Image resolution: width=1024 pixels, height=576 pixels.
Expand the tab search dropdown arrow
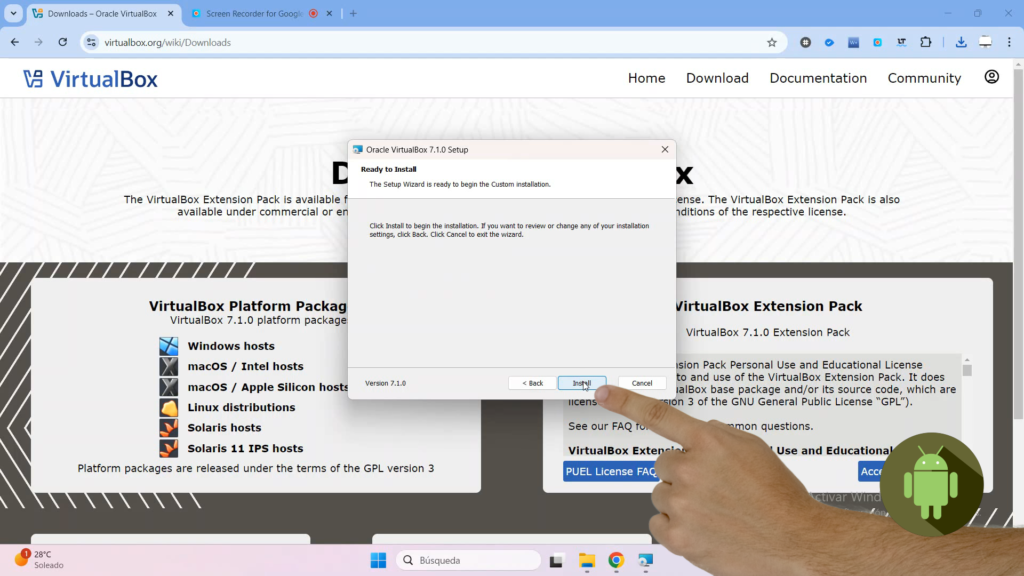point(13,14)
